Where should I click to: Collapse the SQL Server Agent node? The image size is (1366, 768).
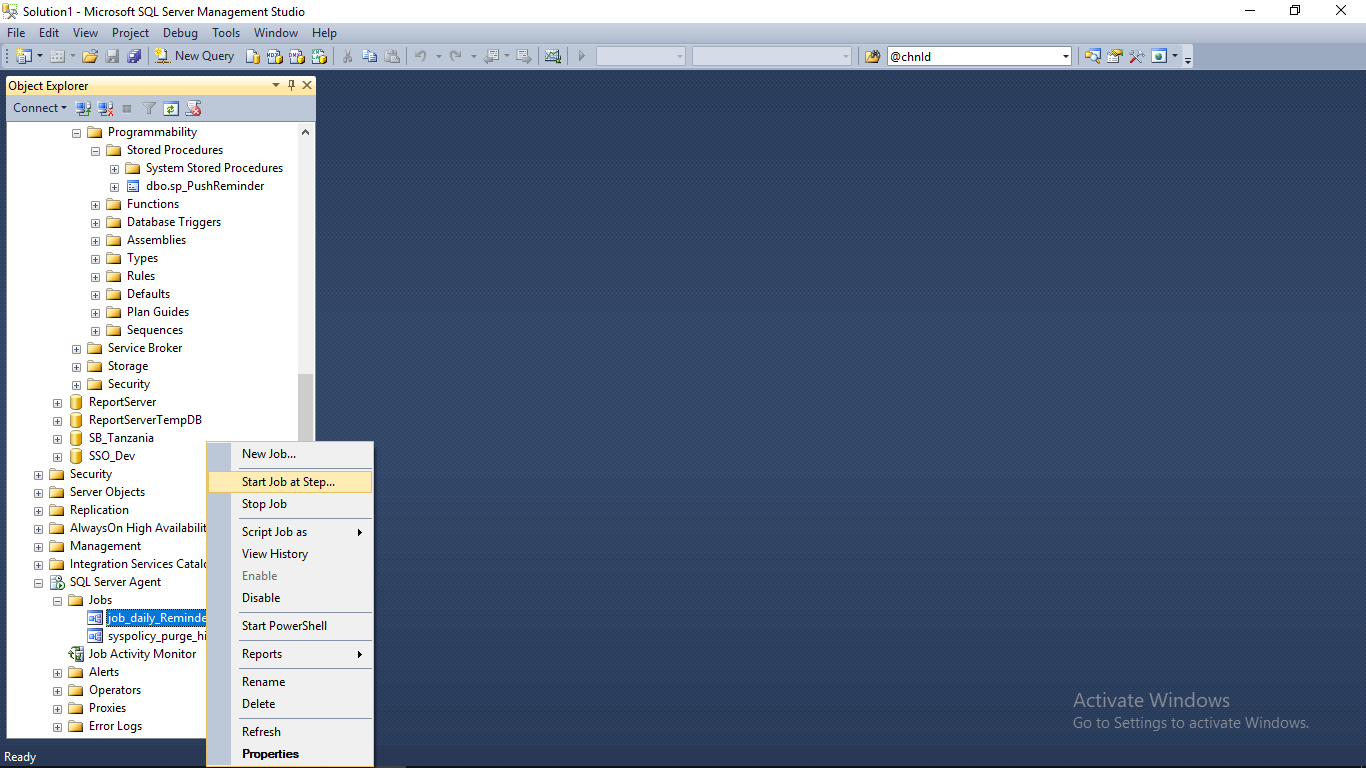coord(39,582)
